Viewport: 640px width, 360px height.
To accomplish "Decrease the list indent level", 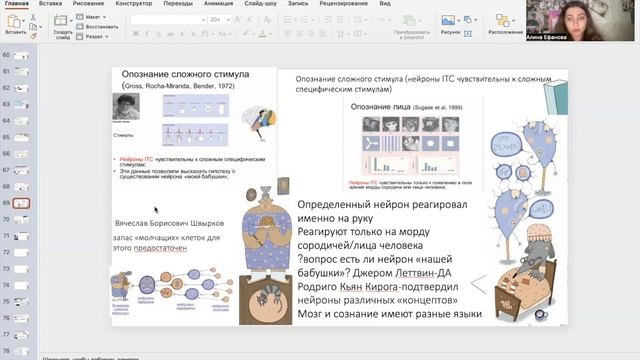I will 328,20.
